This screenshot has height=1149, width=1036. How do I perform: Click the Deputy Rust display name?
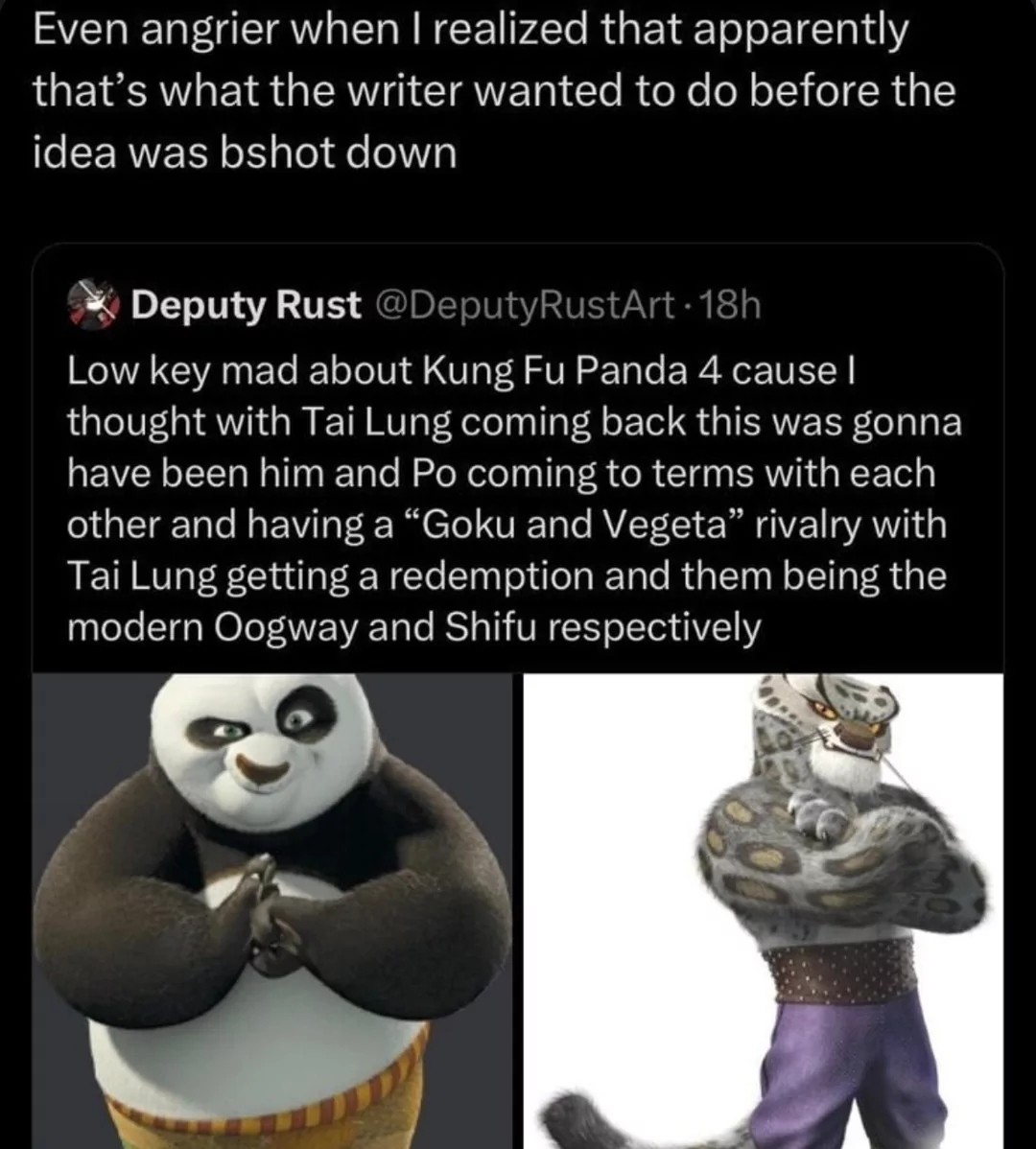[x=247, y=305]
